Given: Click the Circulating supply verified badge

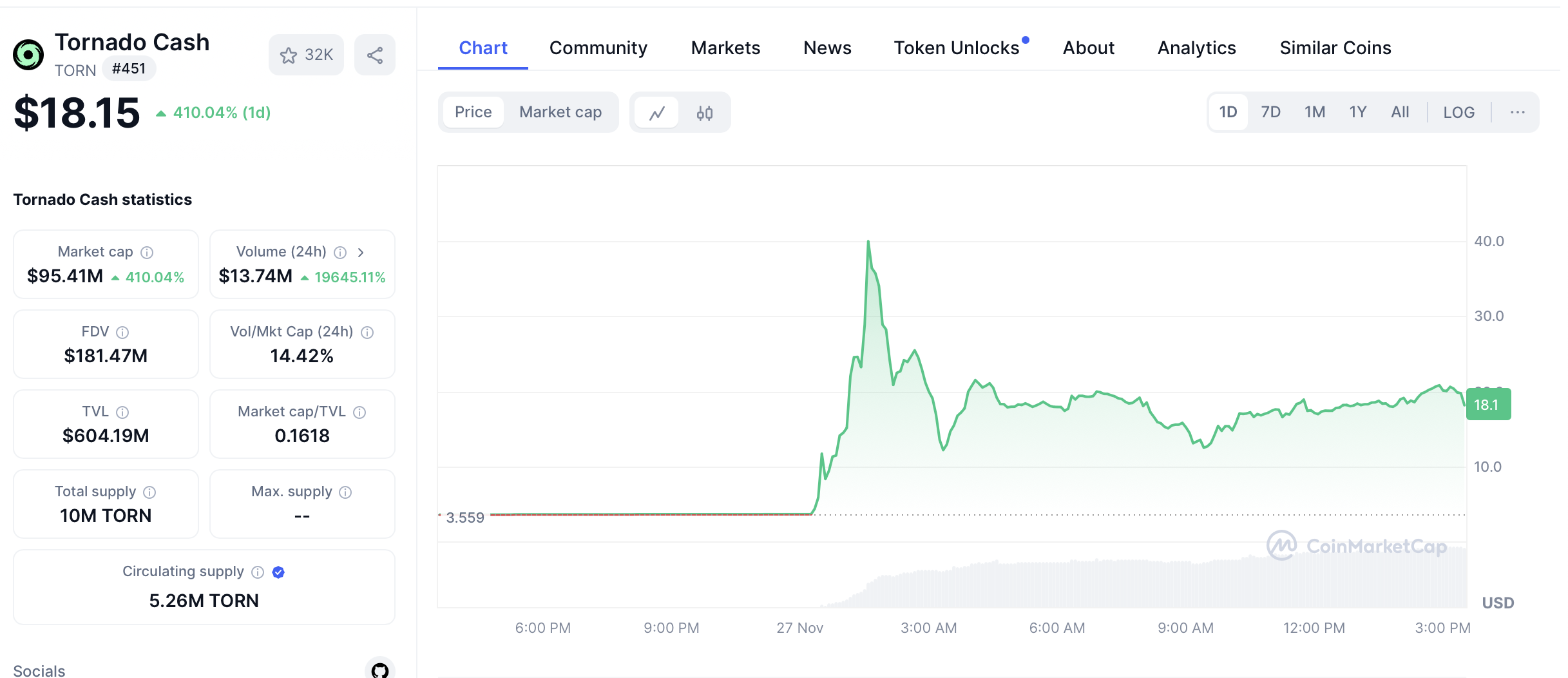Looking at the screenshot, I should click(278, 572).
